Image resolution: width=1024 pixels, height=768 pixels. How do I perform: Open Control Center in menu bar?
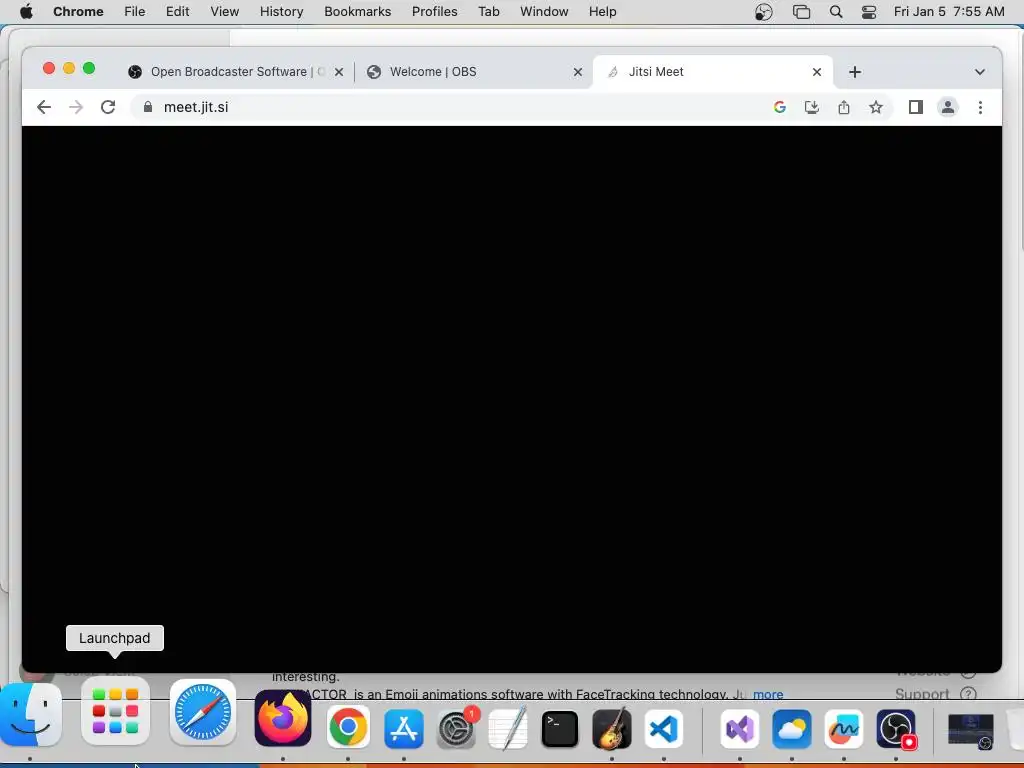[869, 12]
